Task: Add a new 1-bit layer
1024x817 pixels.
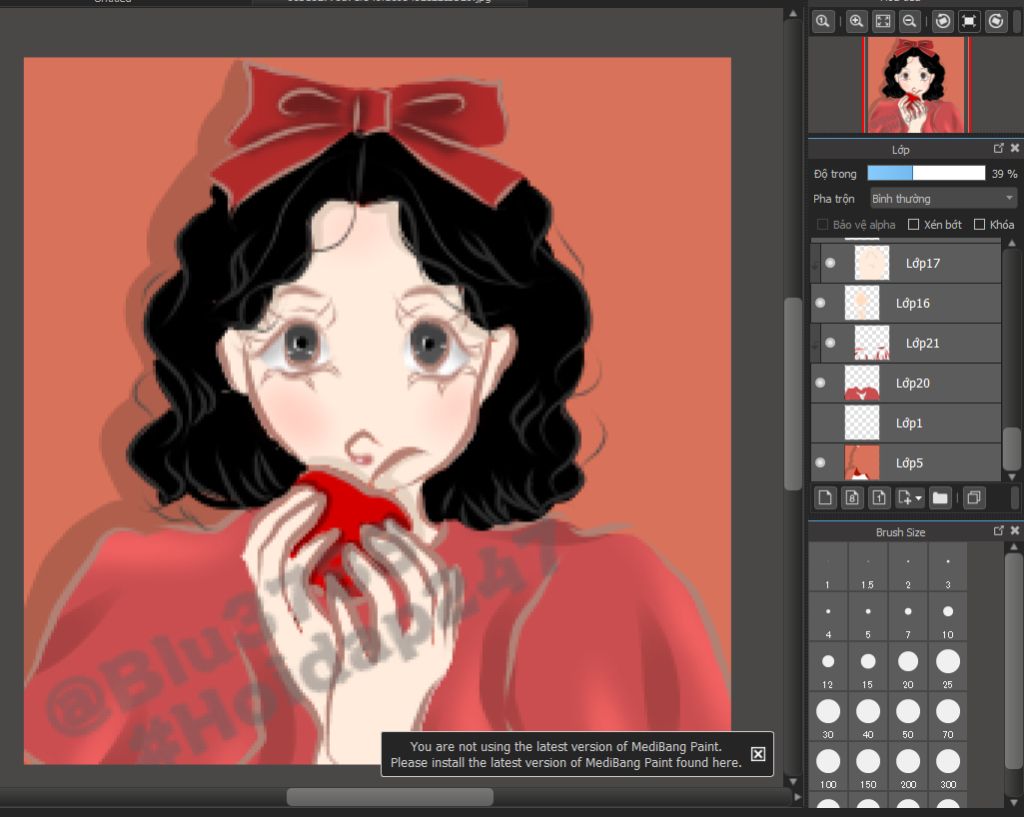Action: [x=879, y=498]
